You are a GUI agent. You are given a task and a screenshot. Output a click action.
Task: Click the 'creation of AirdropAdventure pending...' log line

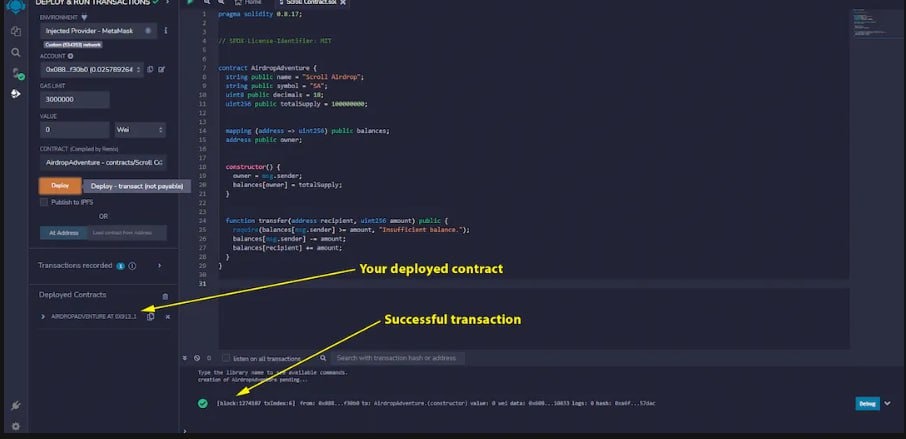[x=253, y=380]
